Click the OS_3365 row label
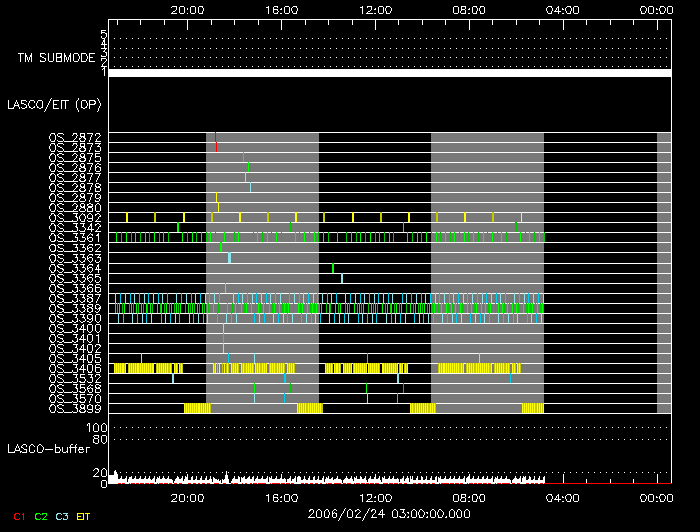Viewport: 700px width, 532px height. pyautogui.click(x=75, y=278)
